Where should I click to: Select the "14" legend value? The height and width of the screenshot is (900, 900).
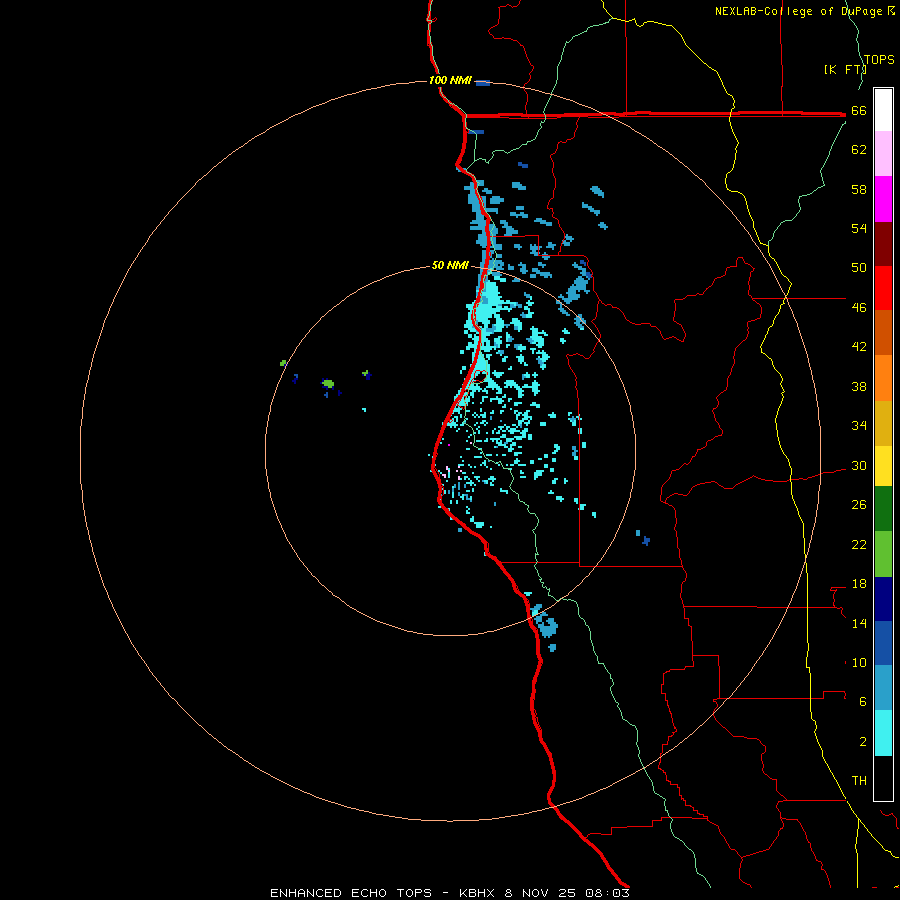tap(859, 624)
